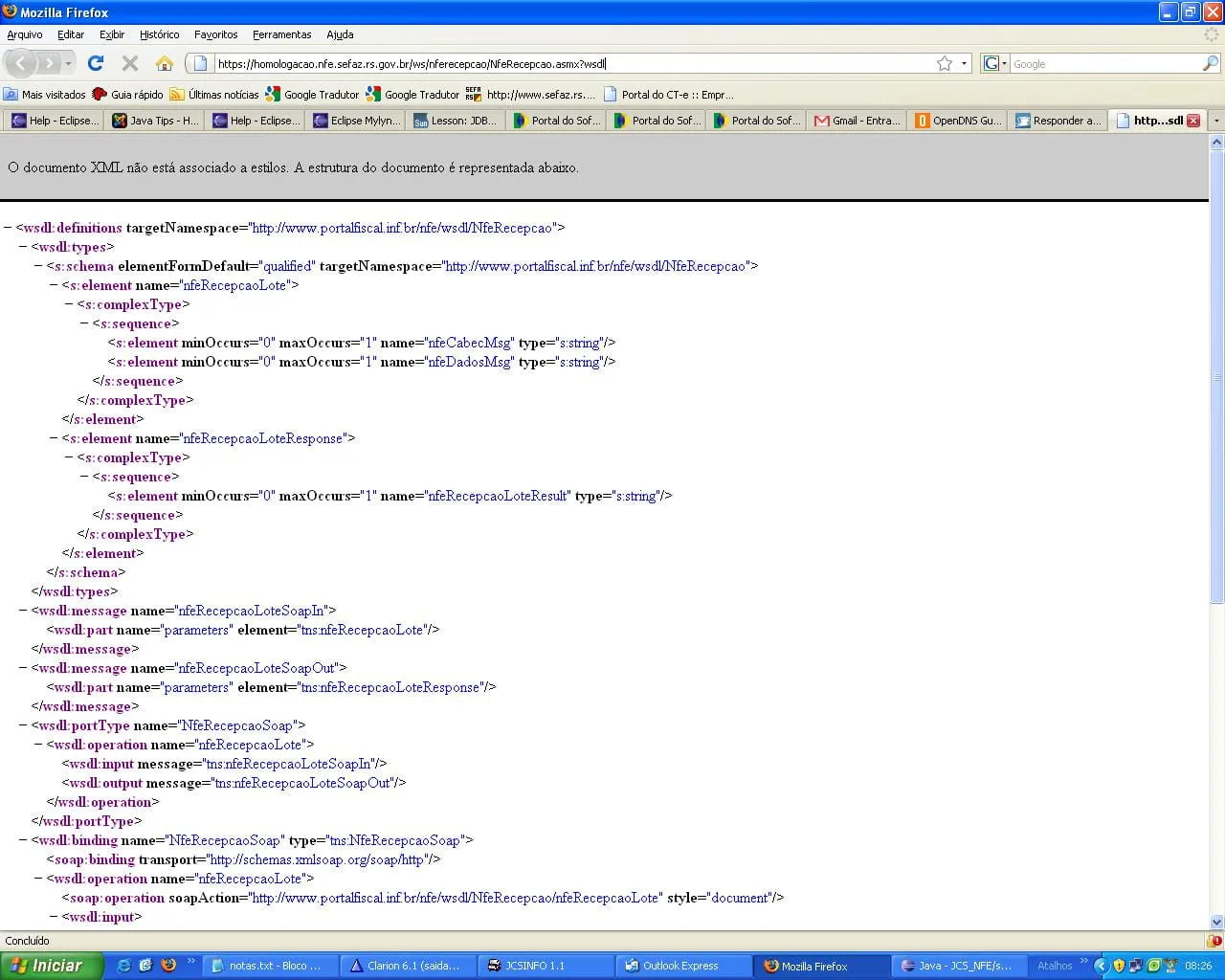The width and height of the screenshot is (1225, 980).
Task: Switch to the Gmail - Entrada tab
Action: [857, 121]
